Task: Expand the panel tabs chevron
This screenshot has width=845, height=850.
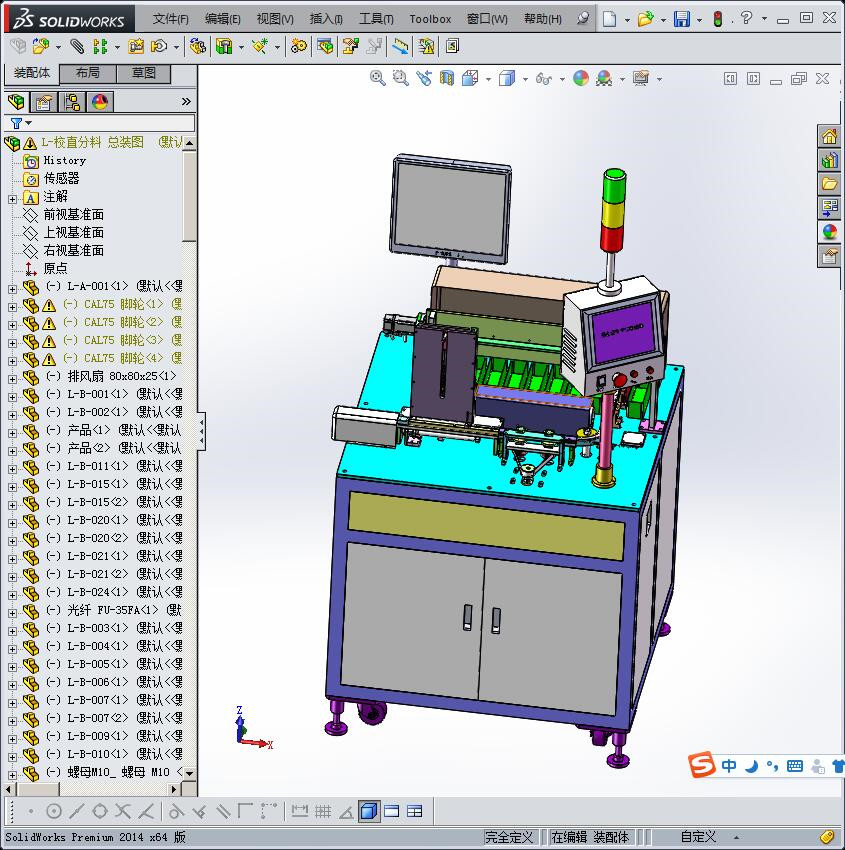Action: (x=186, y=101)
